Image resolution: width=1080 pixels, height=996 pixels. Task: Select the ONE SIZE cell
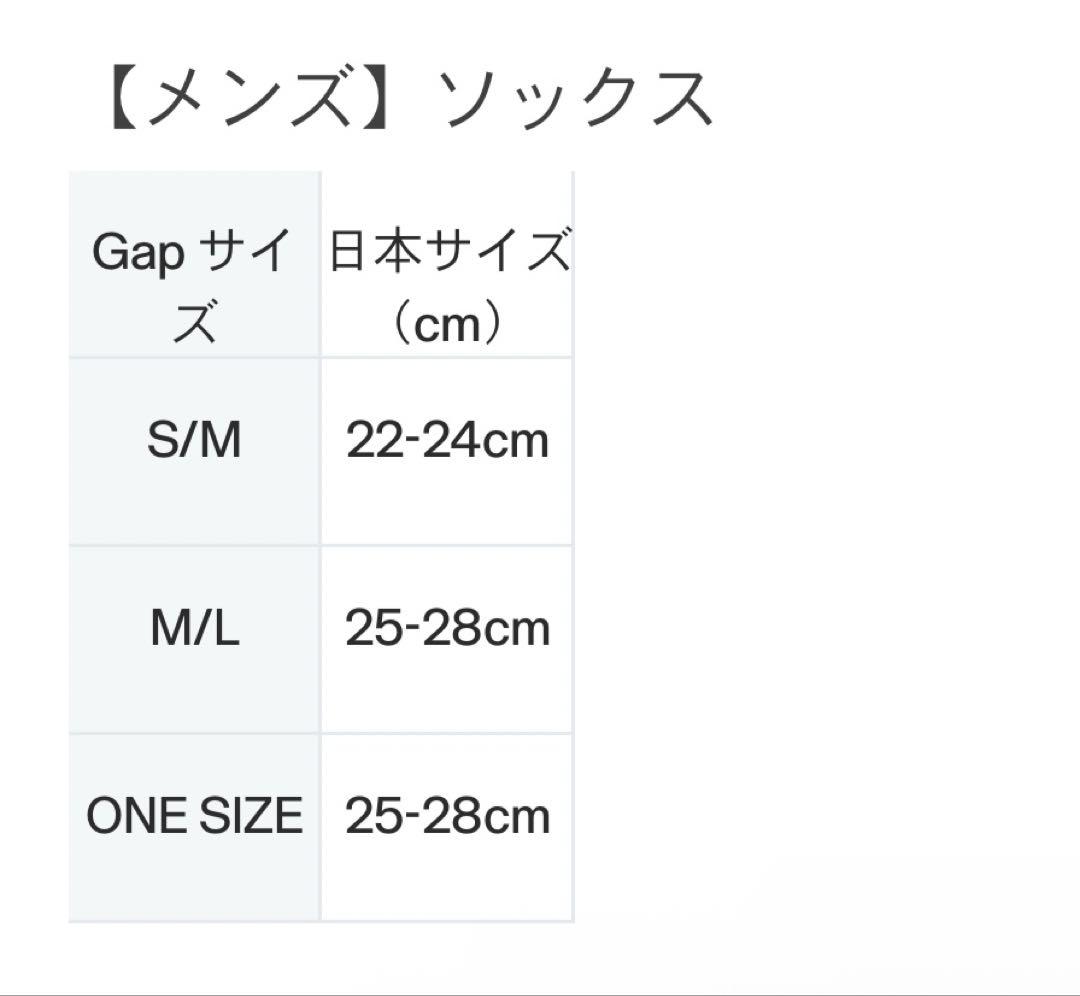coord(194,817)
